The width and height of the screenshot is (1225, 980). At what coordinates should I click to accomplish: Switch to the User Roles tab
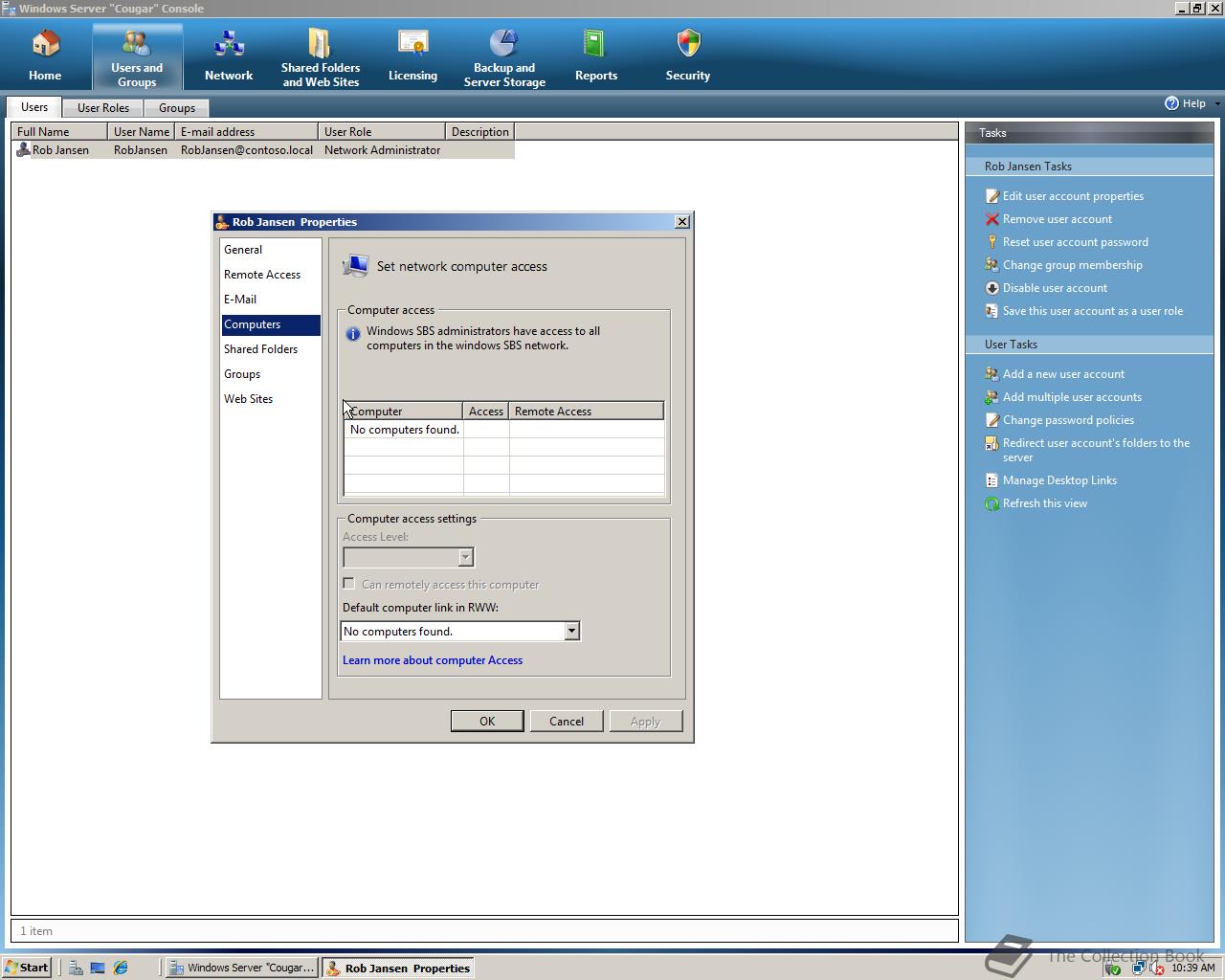point(103,108)
